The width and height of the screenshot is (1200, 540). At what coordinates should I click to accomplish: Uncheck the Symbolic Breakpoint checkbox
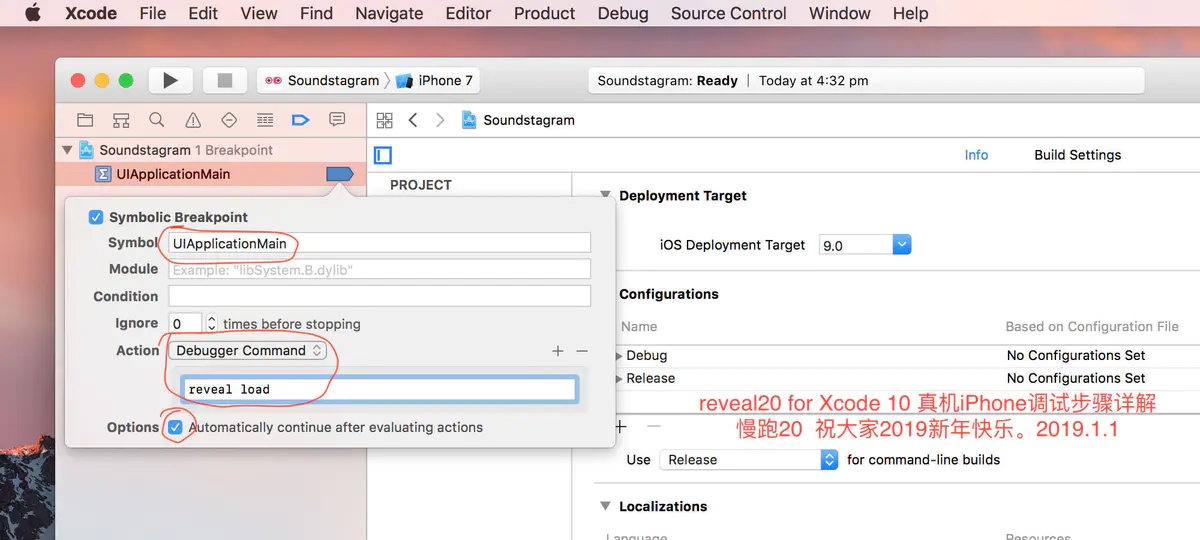coord(96,217)
